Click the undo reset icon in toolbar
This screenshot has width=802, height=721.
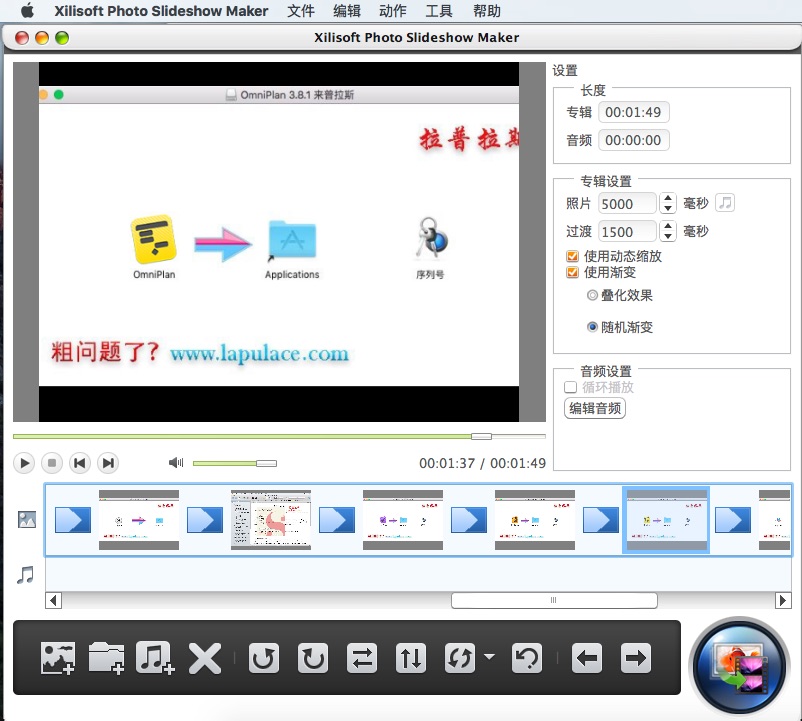[x=527, y=658]
